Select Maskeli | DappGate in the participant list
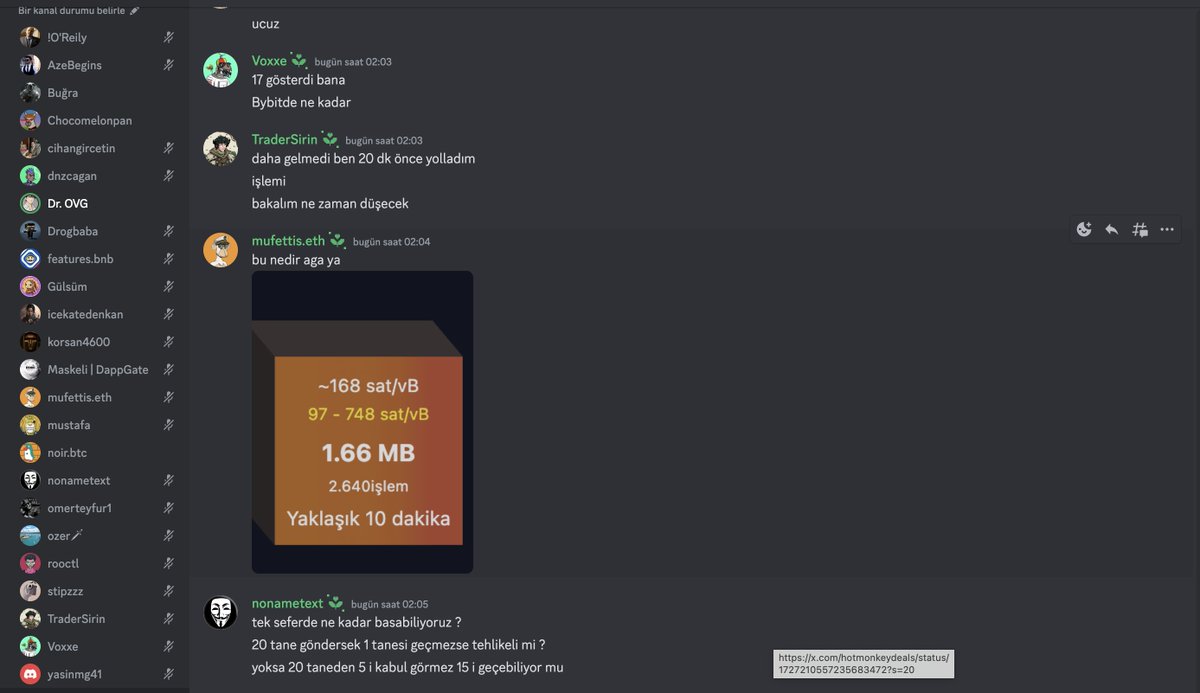The image size is (1200, 693). point(96,370)
